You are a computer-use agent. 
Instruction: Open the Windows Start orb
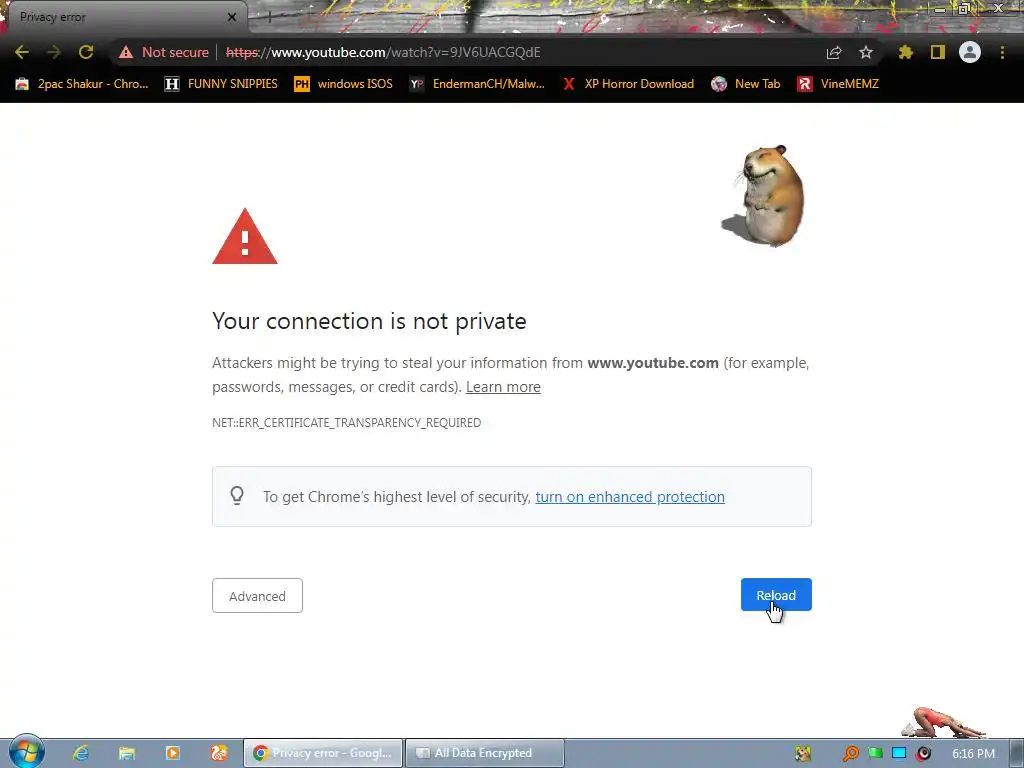[26, 752]
